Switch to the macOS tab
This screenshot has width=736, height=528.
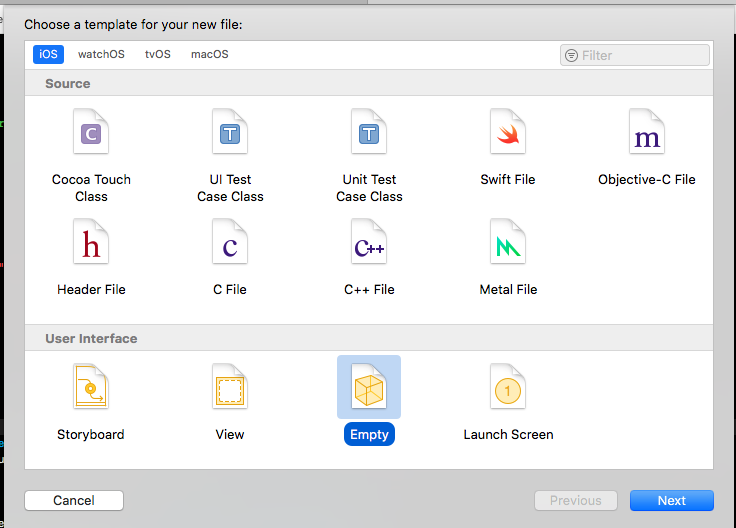click(210, 54)
